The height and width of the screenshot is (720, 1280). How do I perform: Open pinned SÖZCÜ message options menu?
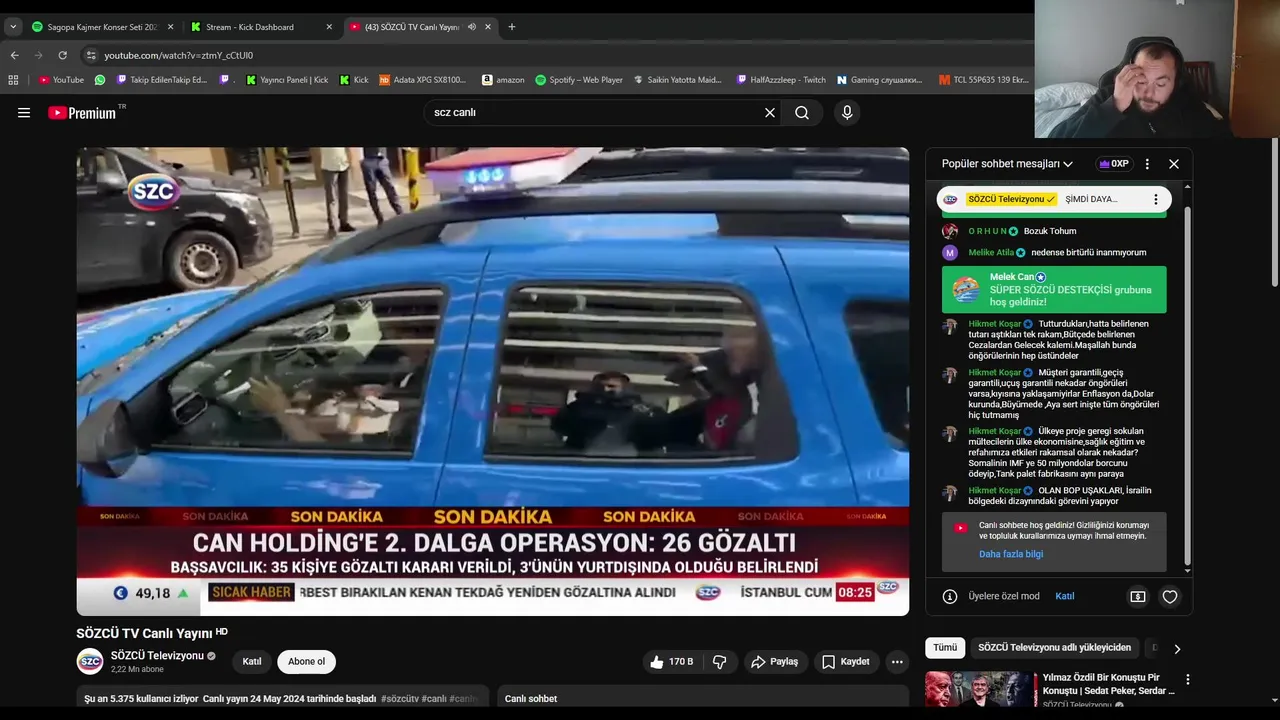[x=1156, y=199]
